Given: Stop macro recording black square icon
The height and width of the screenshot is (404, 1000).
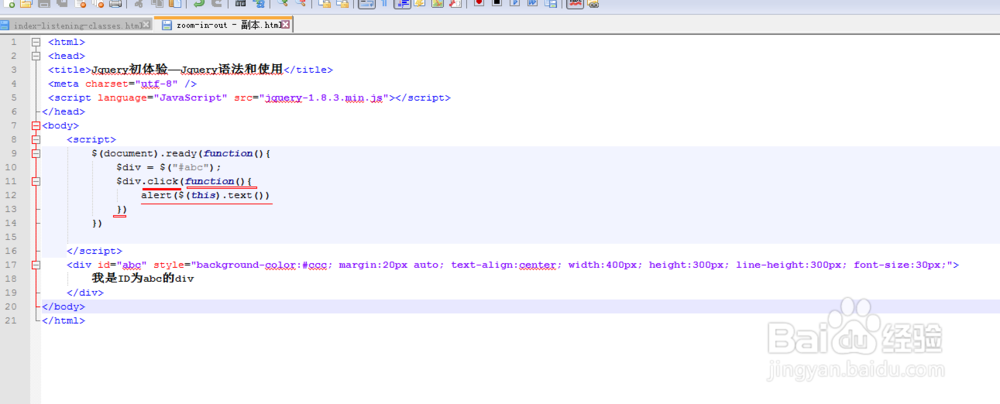Looking at the screenshot, I should [x=497, y=3].
